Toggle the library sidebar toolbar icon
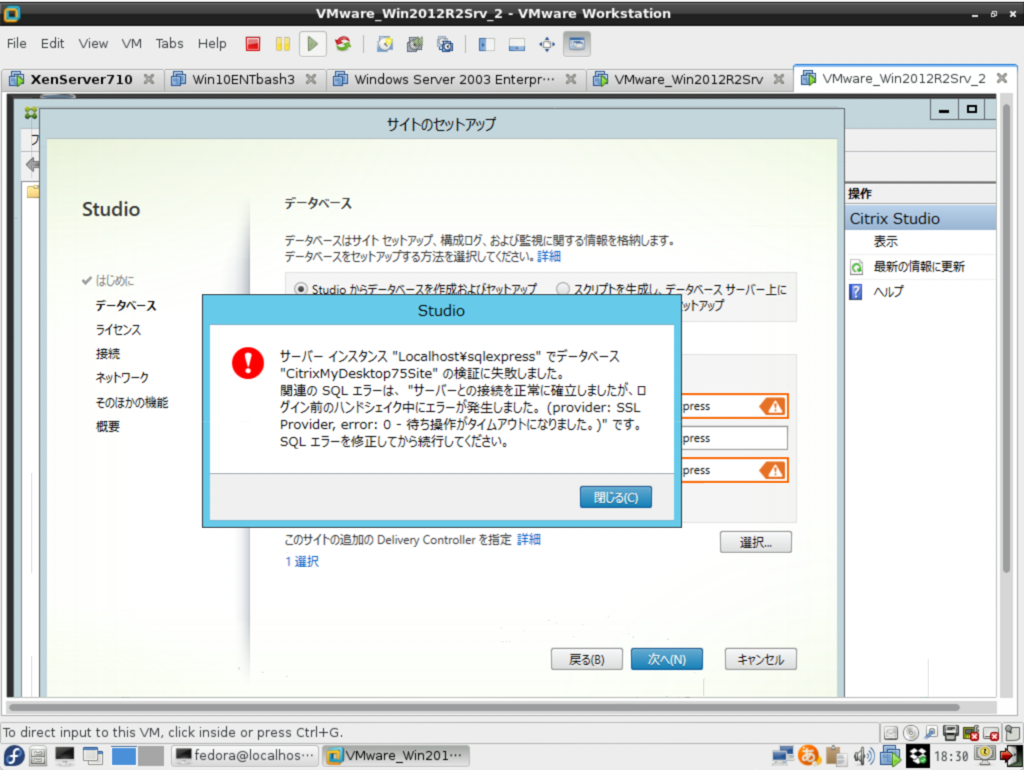 (x=487, y=44)
